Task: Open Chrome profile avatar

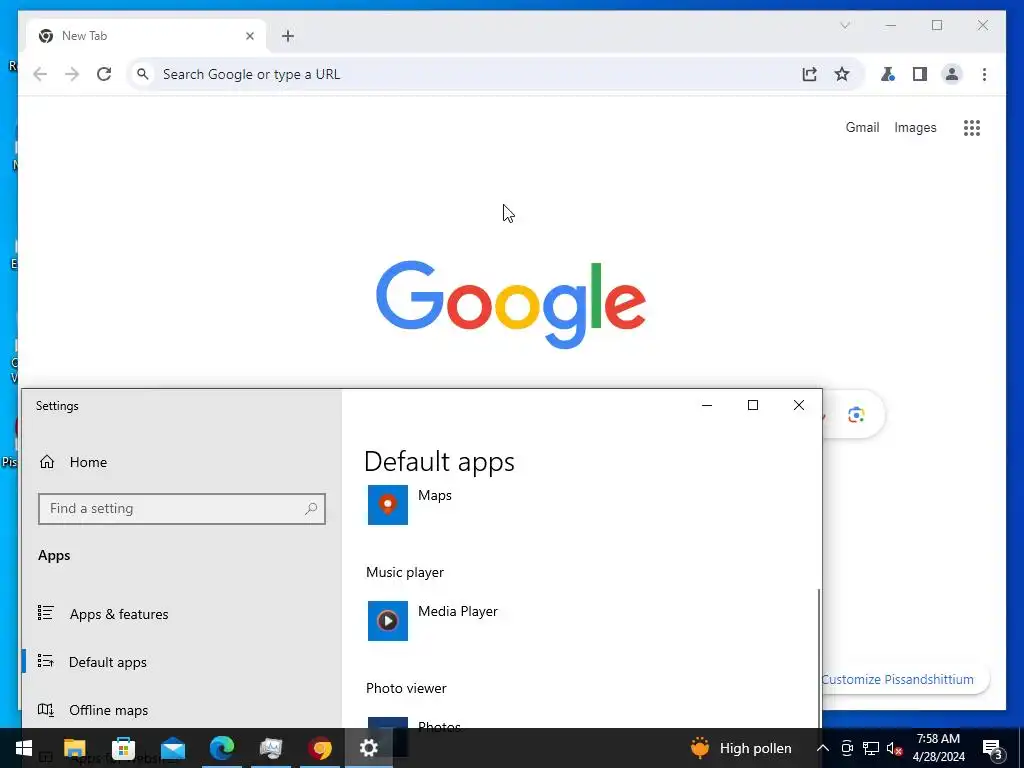Action: (952, 74)
